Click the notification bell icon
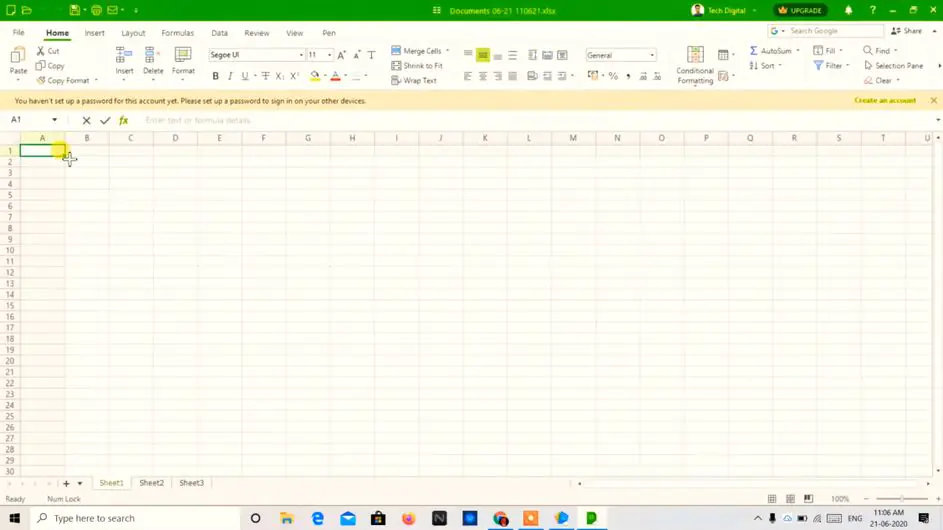The image size is (943, 530). coord(848,10)
